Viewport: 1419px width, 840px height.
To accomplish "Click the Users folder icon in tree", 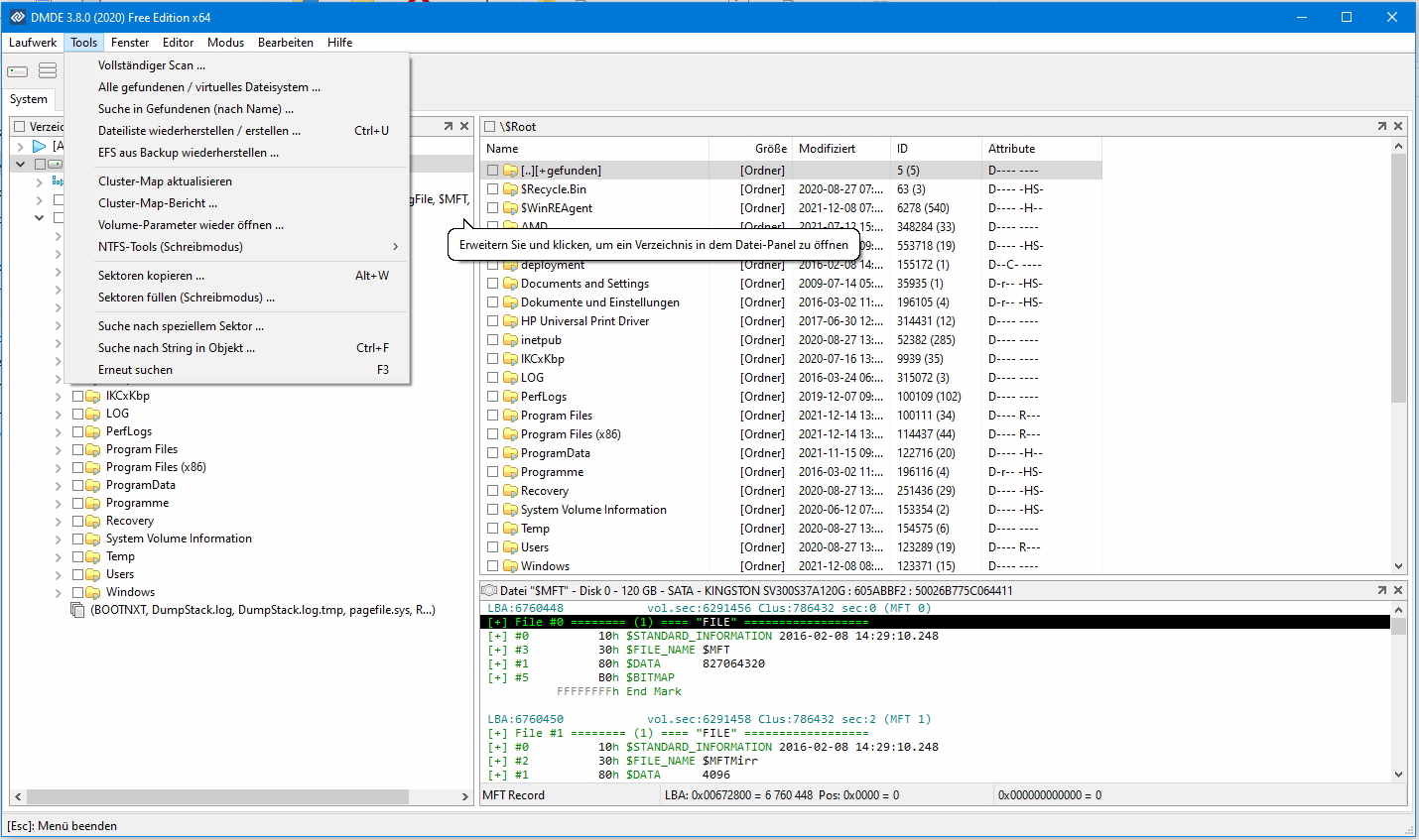I will (93, 574).
